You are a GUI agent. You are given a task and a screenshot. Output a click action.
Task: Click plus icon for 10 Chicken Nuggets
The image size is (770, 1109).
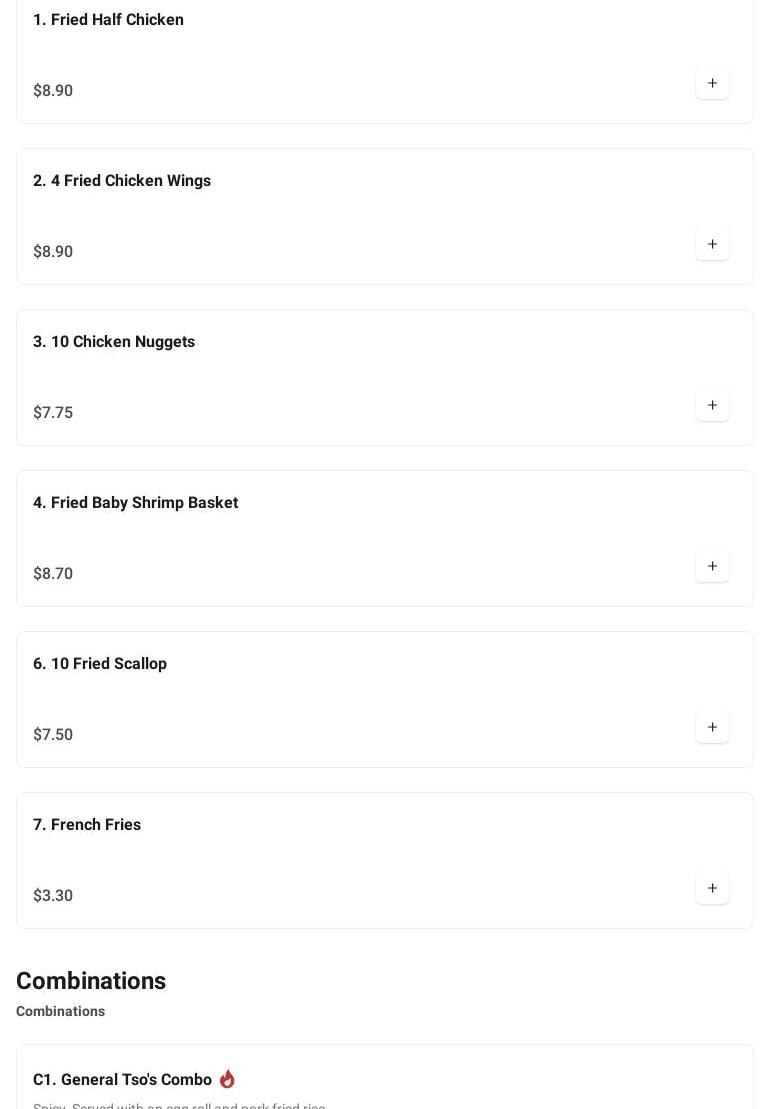click(712, 405)
